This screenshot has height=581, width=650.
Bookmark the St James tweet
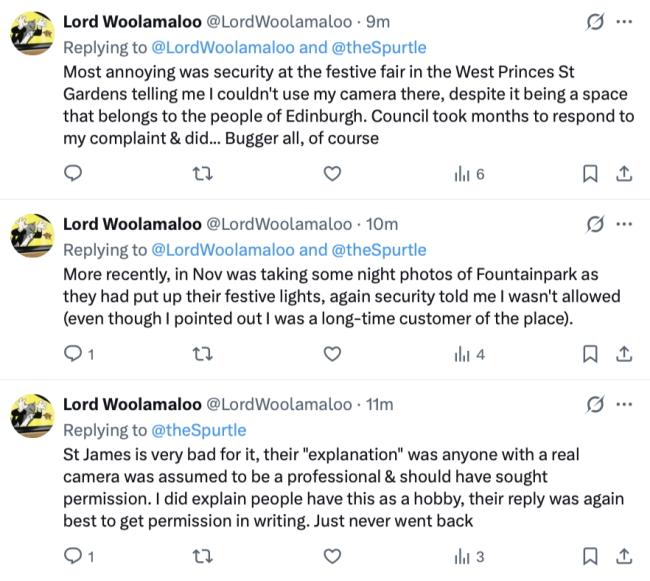point(590,556)
